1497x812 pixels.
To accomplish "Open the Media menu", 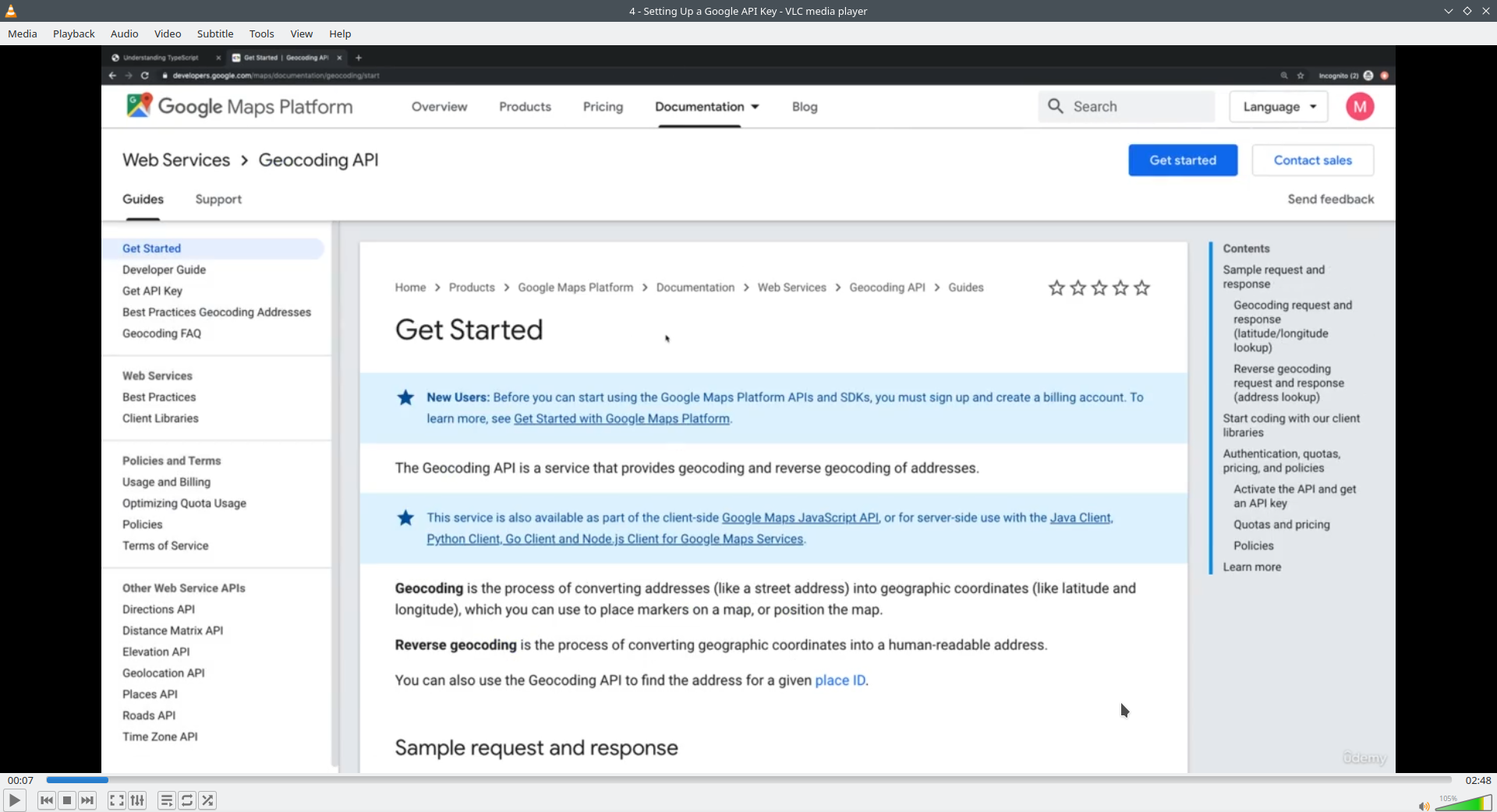I will pos(23,34).
